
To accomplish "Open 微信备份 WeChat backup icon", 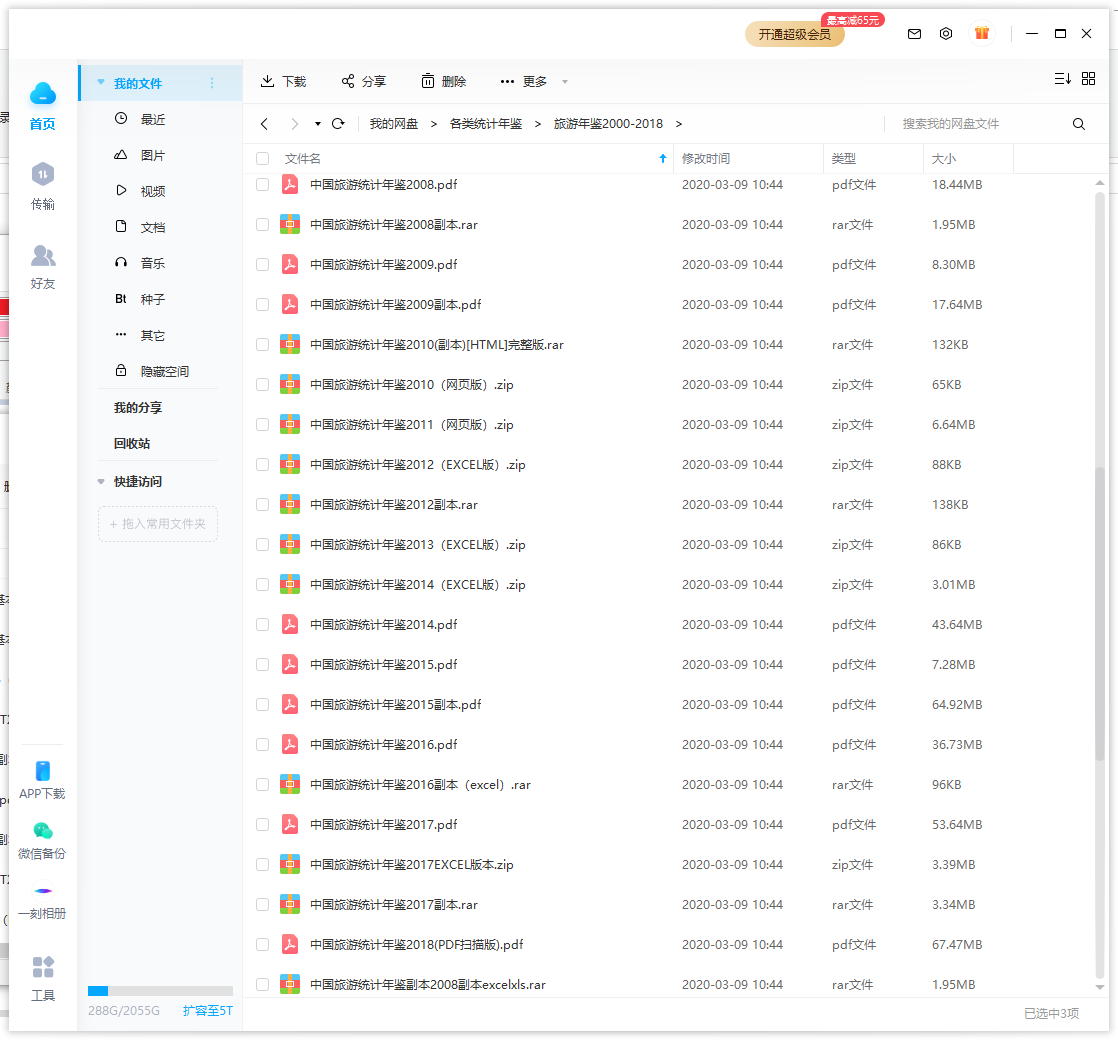I will [43, 830].
